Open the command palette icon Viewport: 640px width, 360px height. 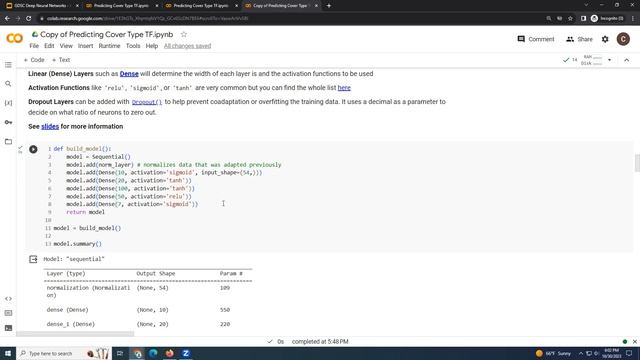click(x=8, y=313)
